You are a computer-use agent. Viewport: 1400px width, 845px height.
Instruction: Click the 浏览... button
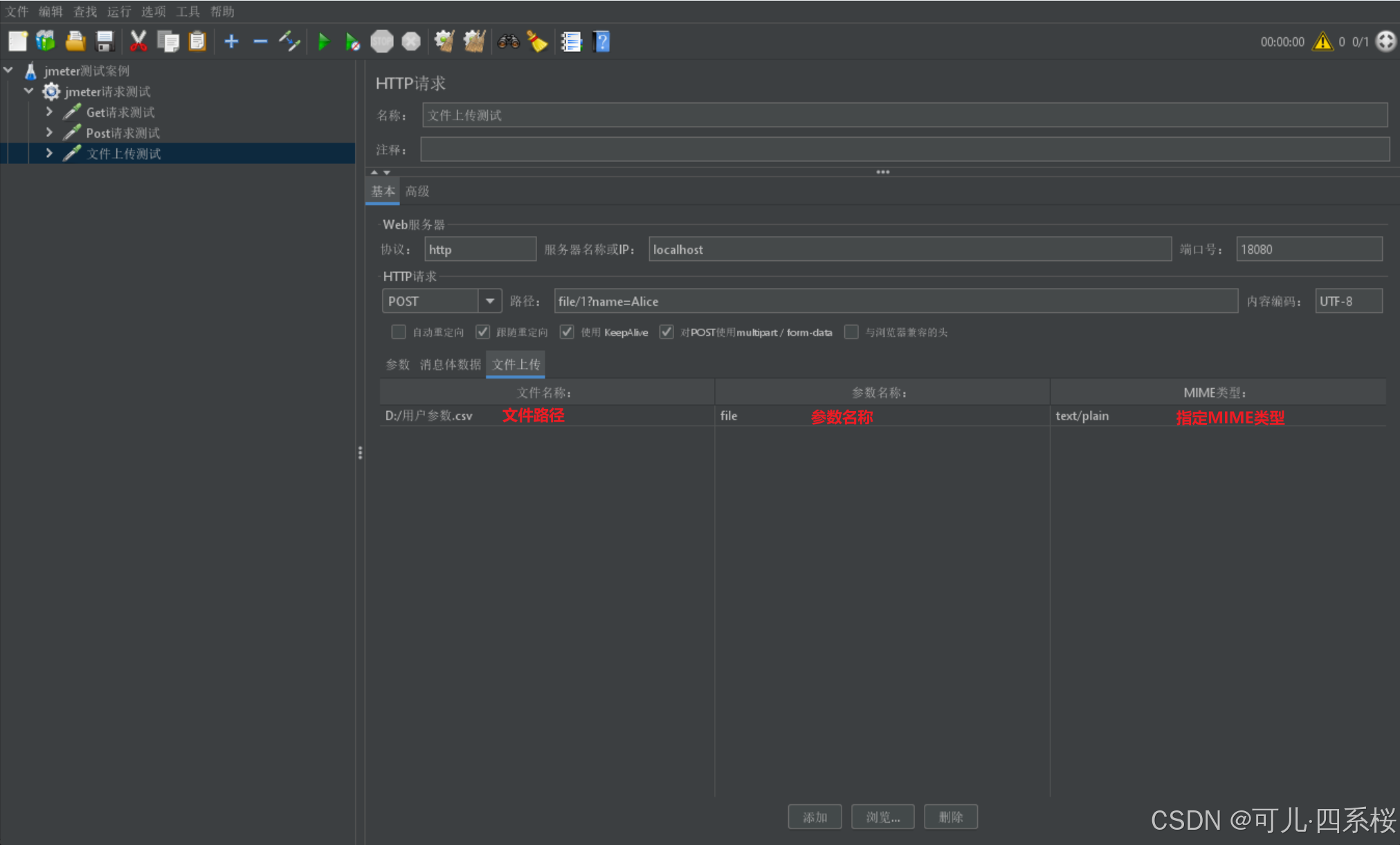coord(882,817)
